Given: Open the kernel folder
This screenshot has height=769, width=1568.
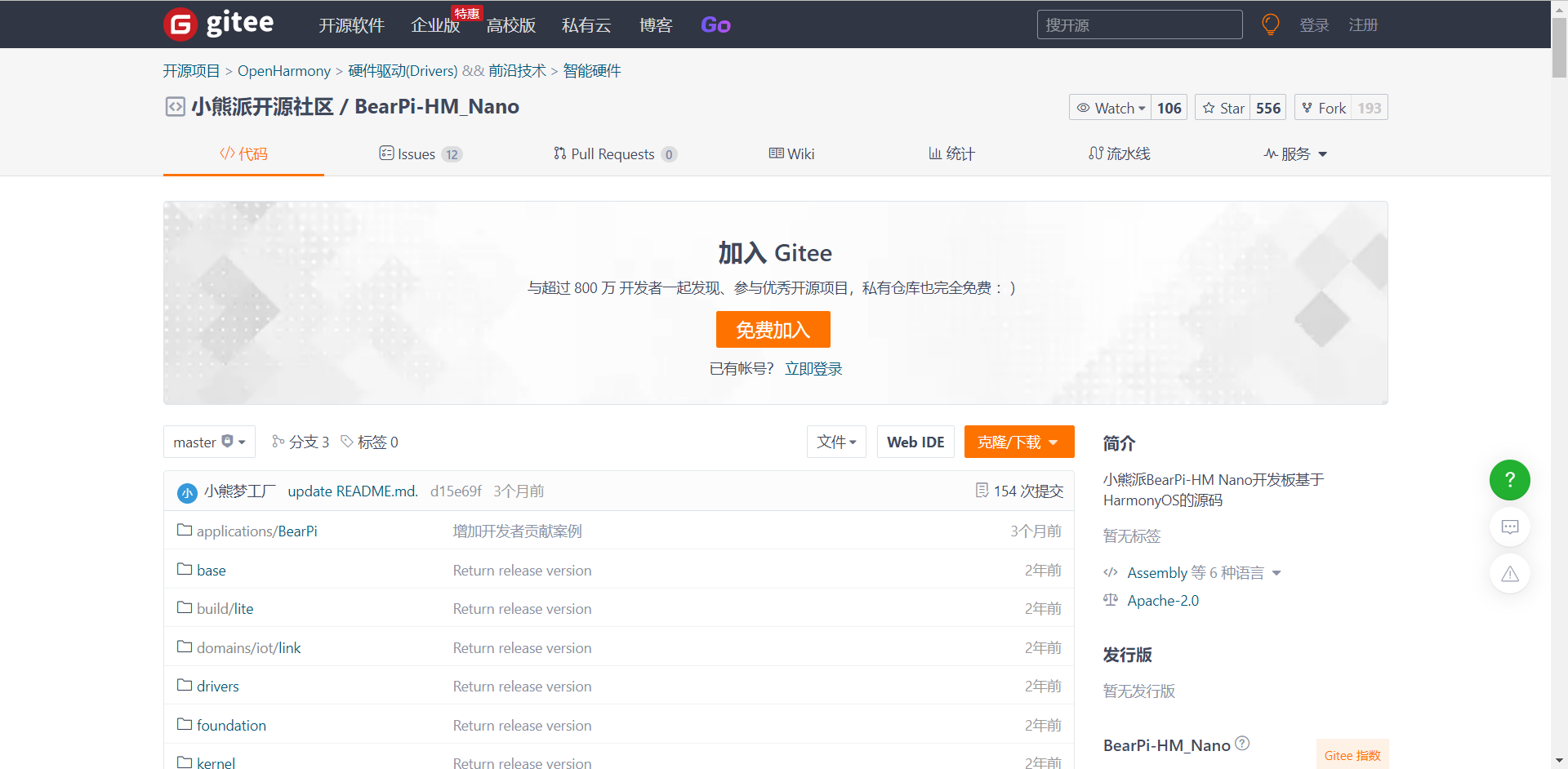Looking at the screenshot, I should (x=216, y=762).
